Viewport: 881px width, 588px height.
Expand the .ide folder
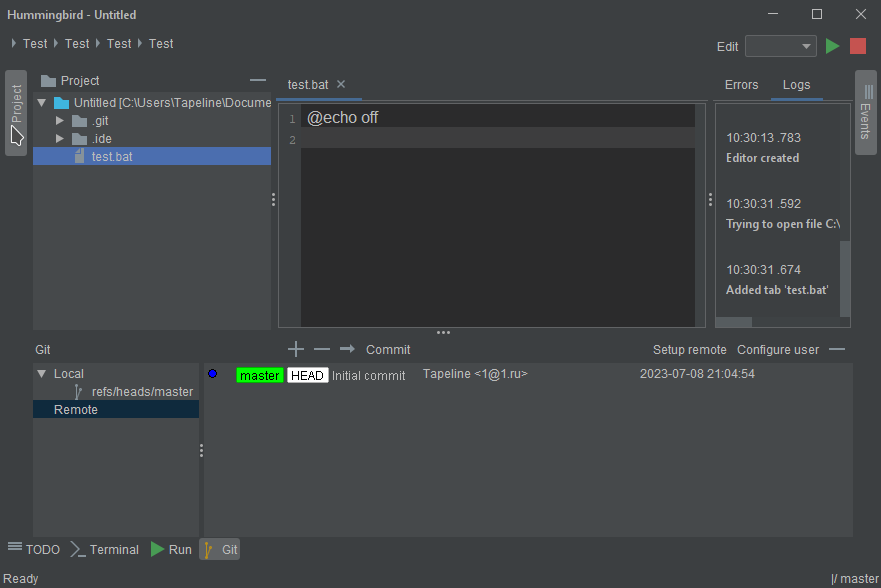coord(60,139)
